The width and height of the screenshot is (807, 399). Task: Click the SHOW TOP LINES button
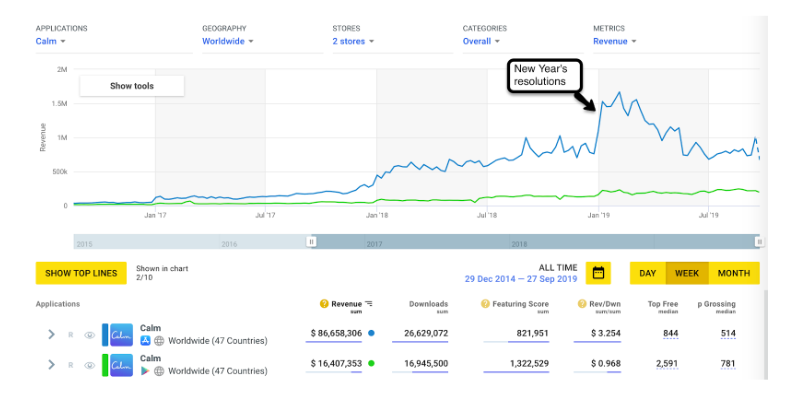[81, 273]
